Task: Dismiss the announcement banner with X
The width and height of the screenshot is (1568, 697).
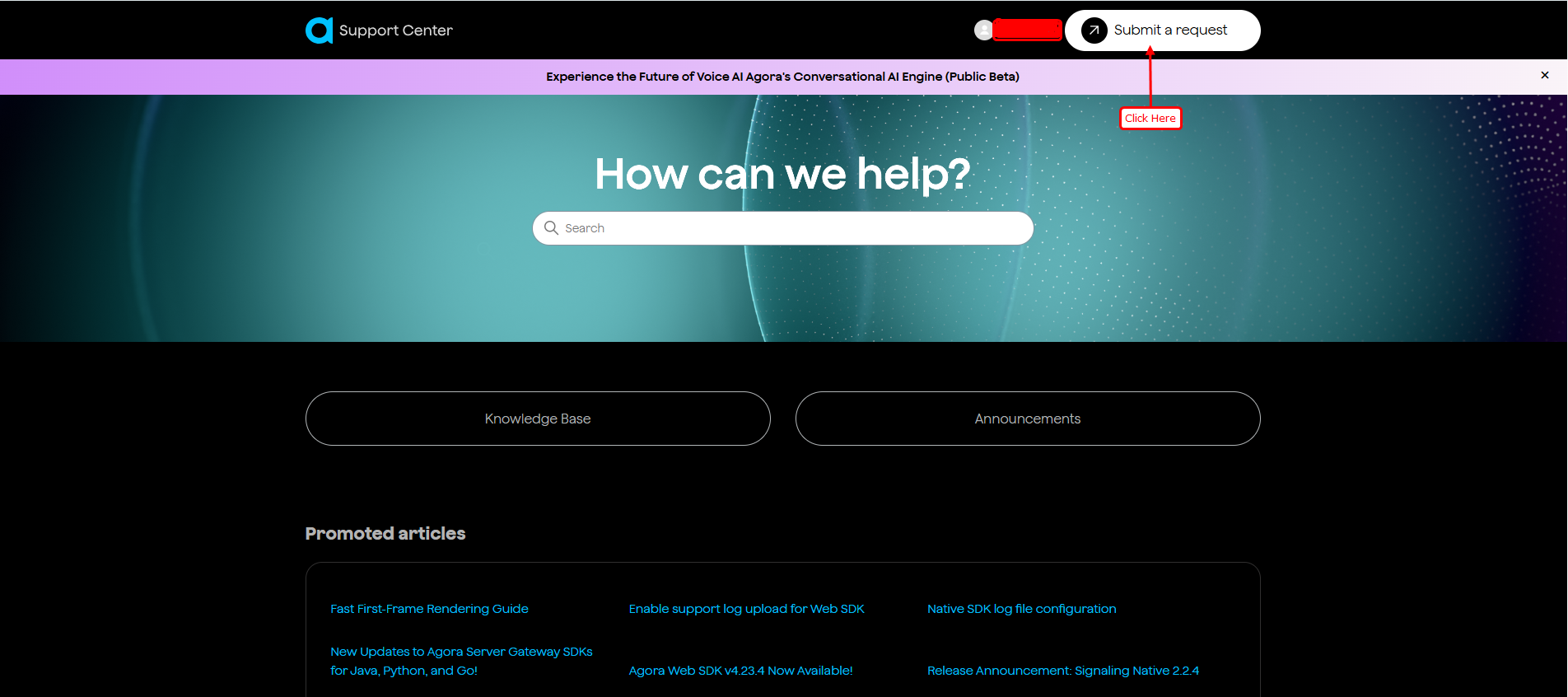Action: tap(1544, 76)
